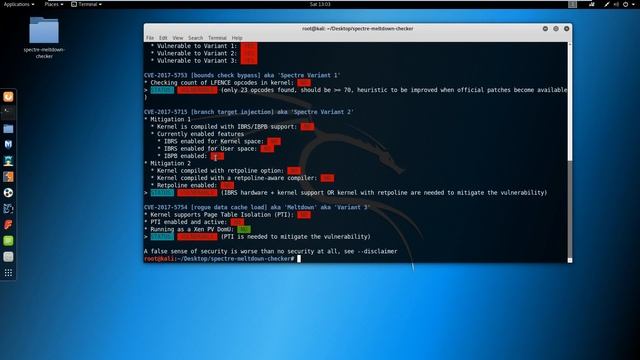Click the 'Mitigation 2' line

[x=167, y=164]
